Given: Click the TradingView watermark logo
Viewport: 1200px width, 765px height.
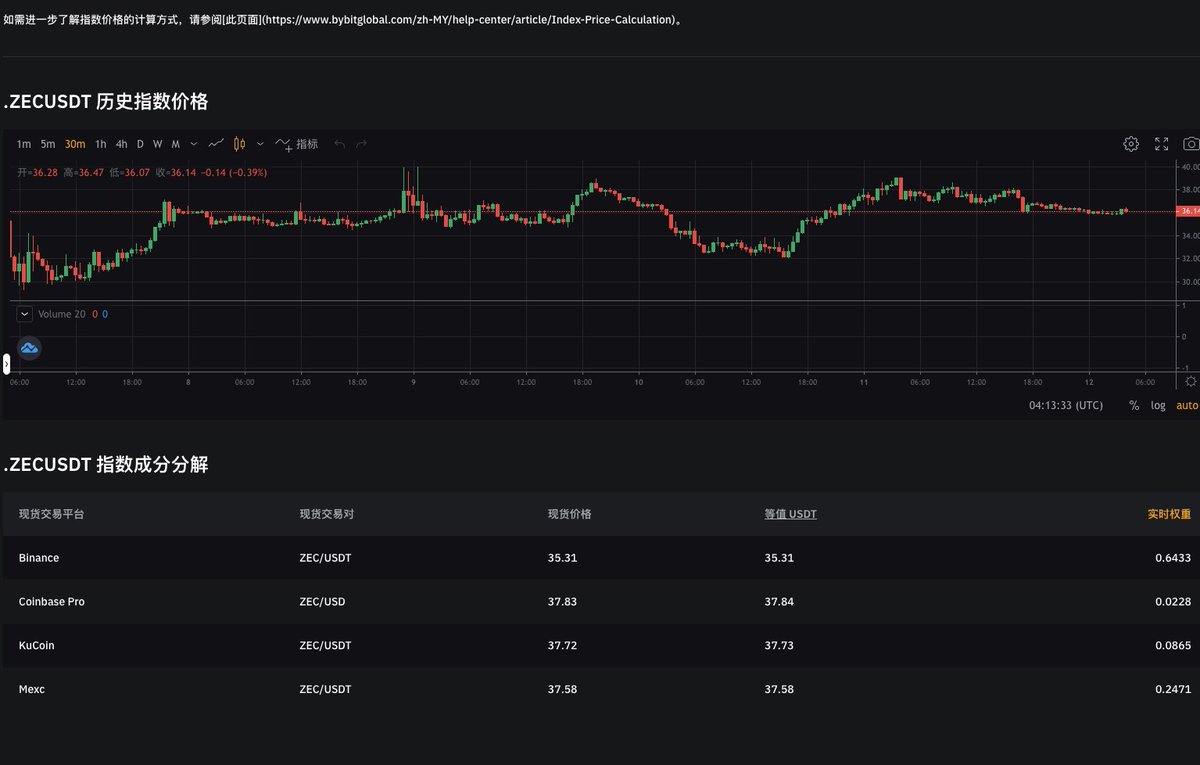Looking at the screenshot, I should tap(29, 347).
